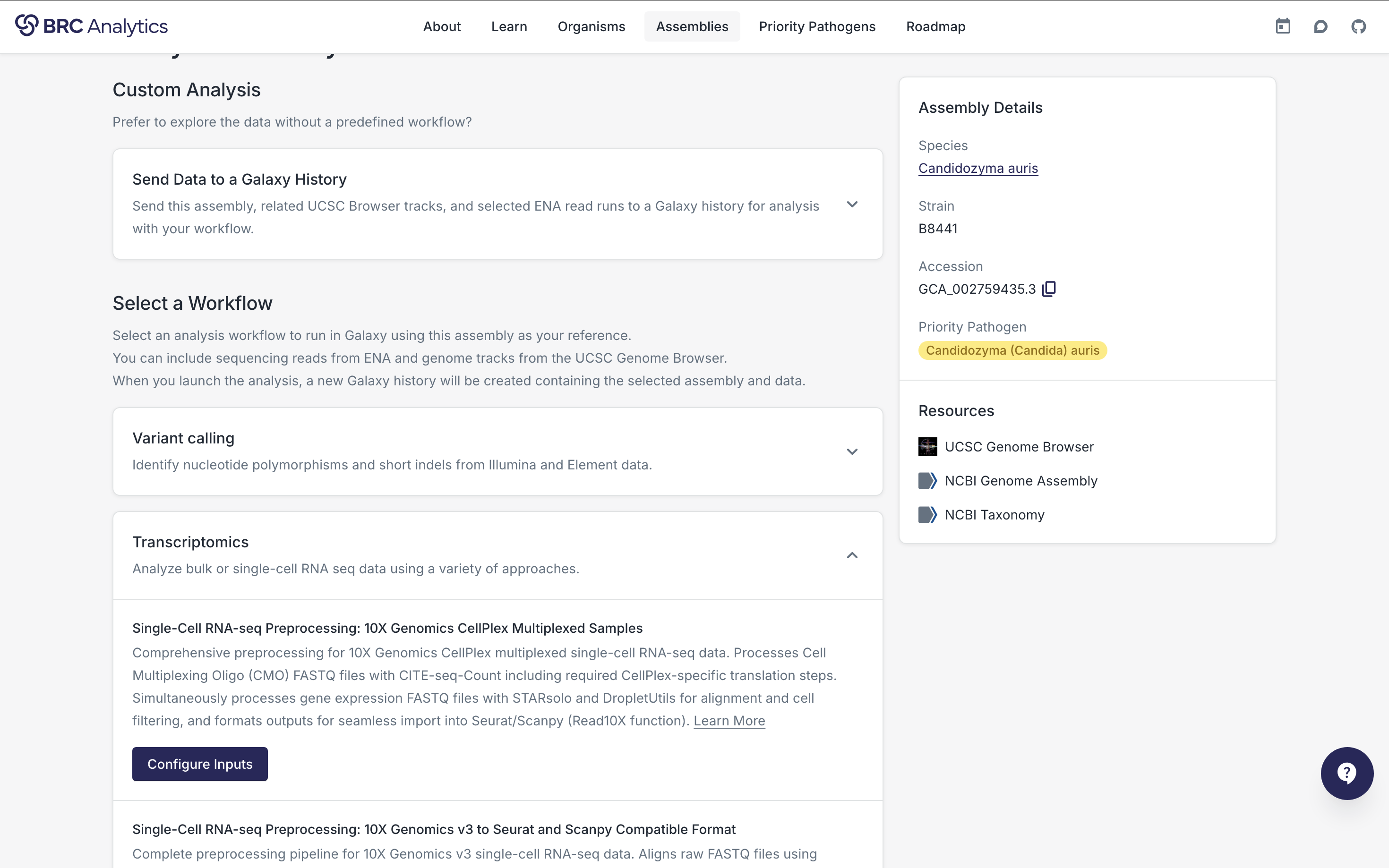Collapse the Transcriptomics workflow section
This screenshot has width=1389, height=868.
tap(852, 555)
